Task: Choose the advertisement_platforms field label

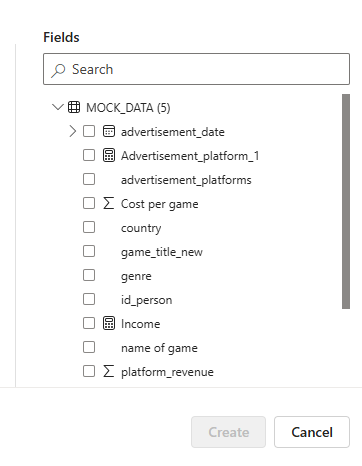Action: pos(186,180)
